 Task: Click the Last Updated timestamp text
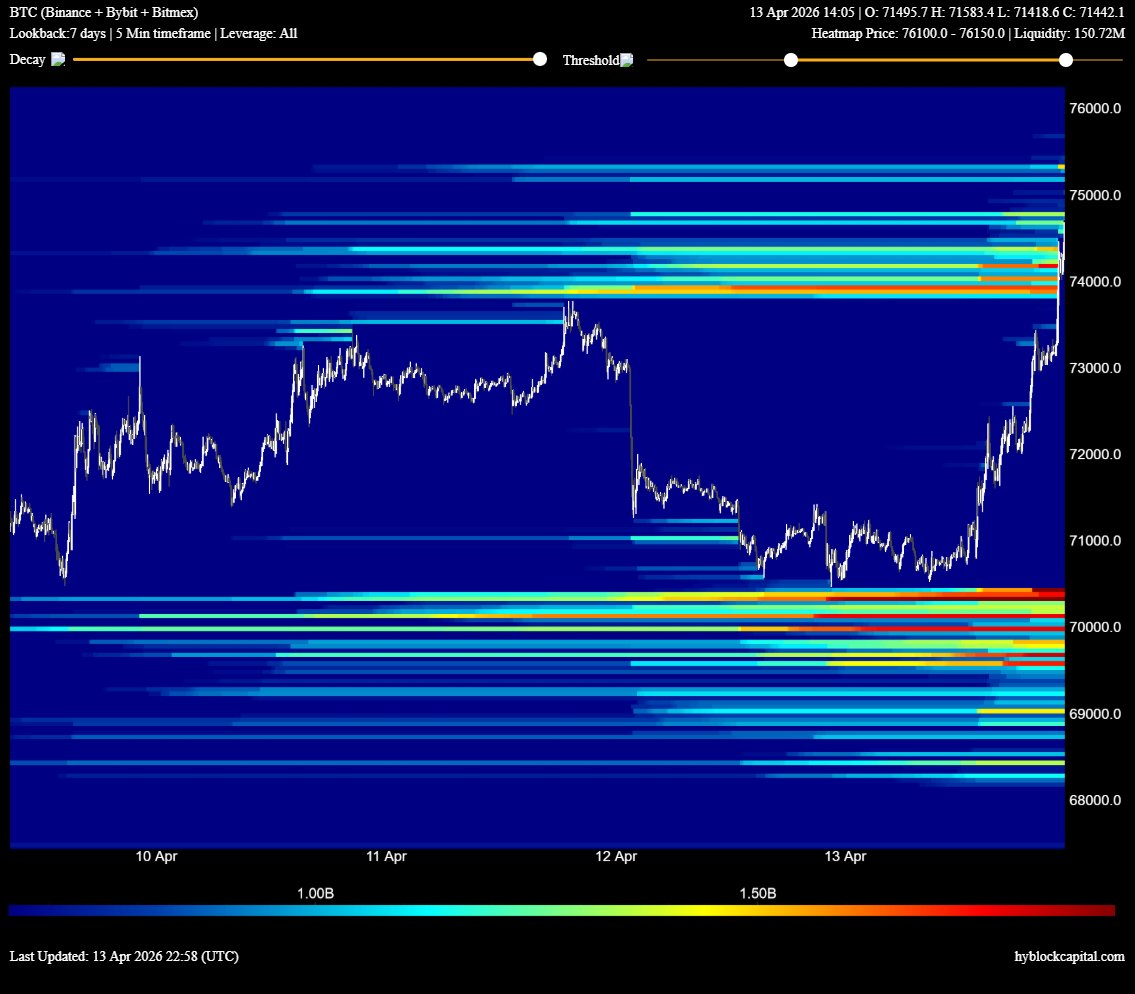[x=124, y=956]
